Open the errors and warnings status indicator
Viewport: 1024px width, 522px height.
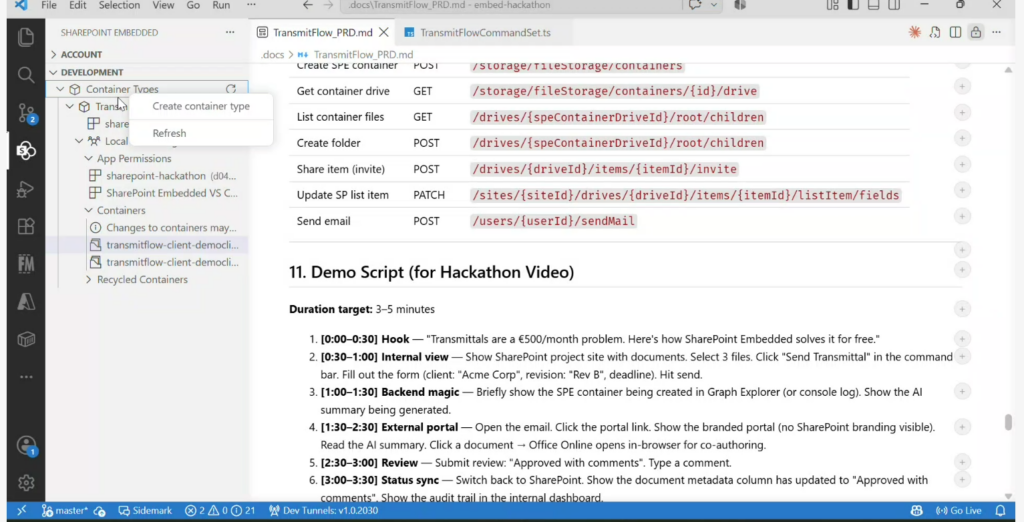220,510
